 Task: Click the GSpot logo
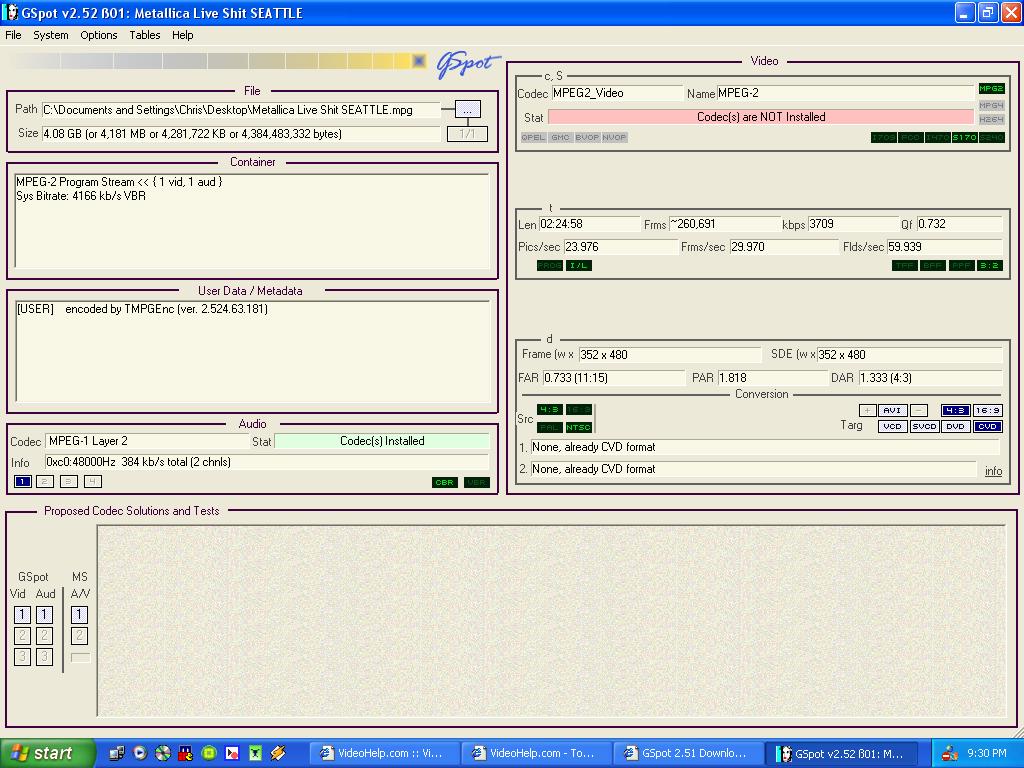[x=468, y=64]
